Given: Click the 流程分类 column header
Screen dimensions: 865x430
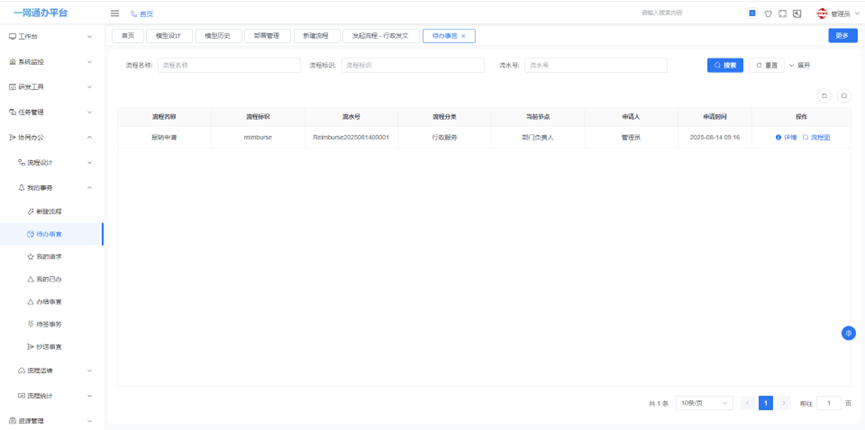Looking at the screenshot, I should 444,117.
